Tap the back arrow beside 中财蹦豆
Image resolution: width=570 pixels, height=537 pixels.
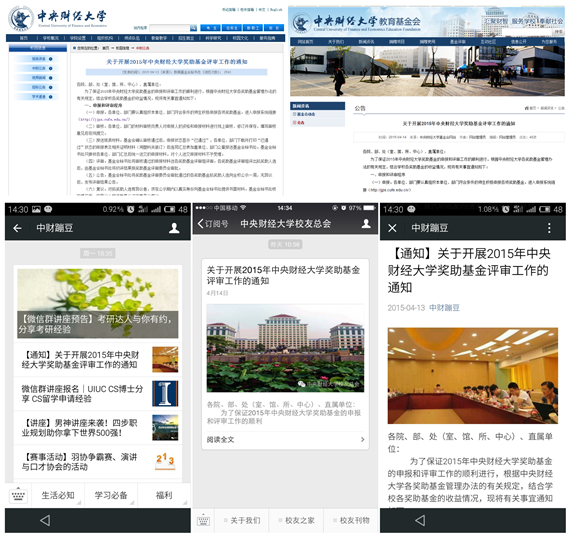tap(17, 228)
